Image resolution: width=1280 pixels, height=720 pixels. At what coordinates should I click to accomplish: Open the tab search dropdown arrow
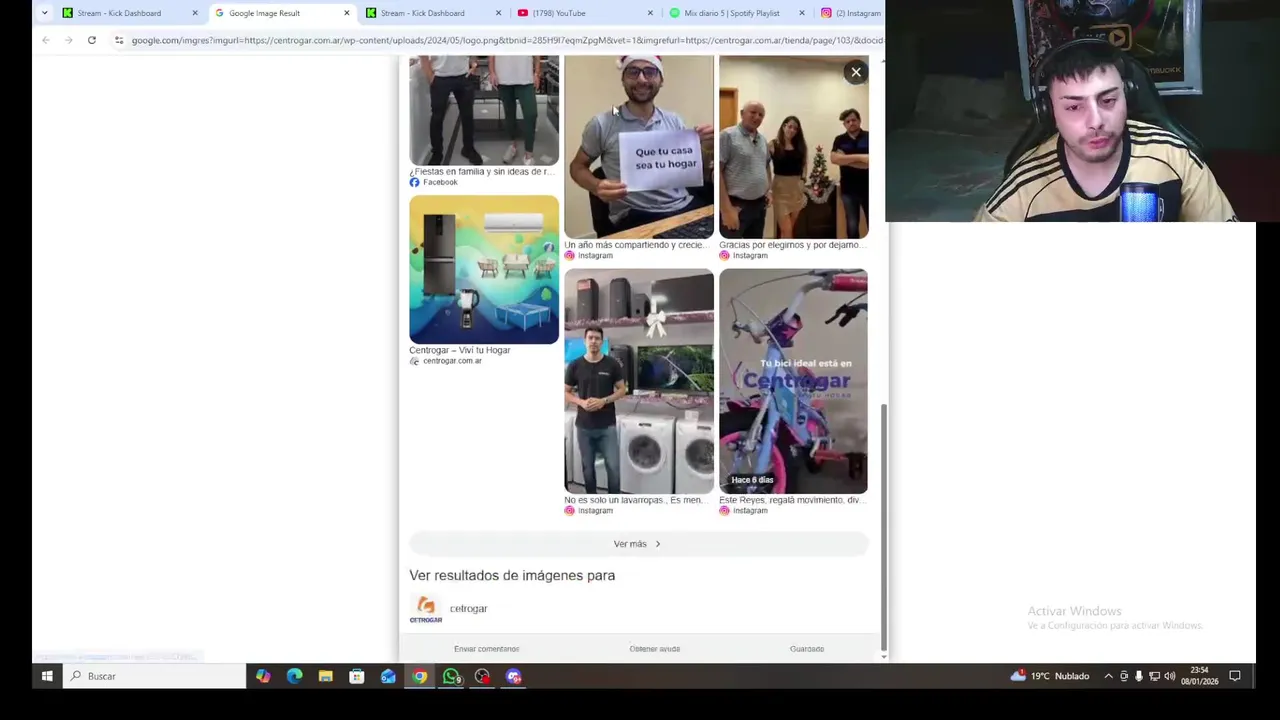[x=44, y=13]
